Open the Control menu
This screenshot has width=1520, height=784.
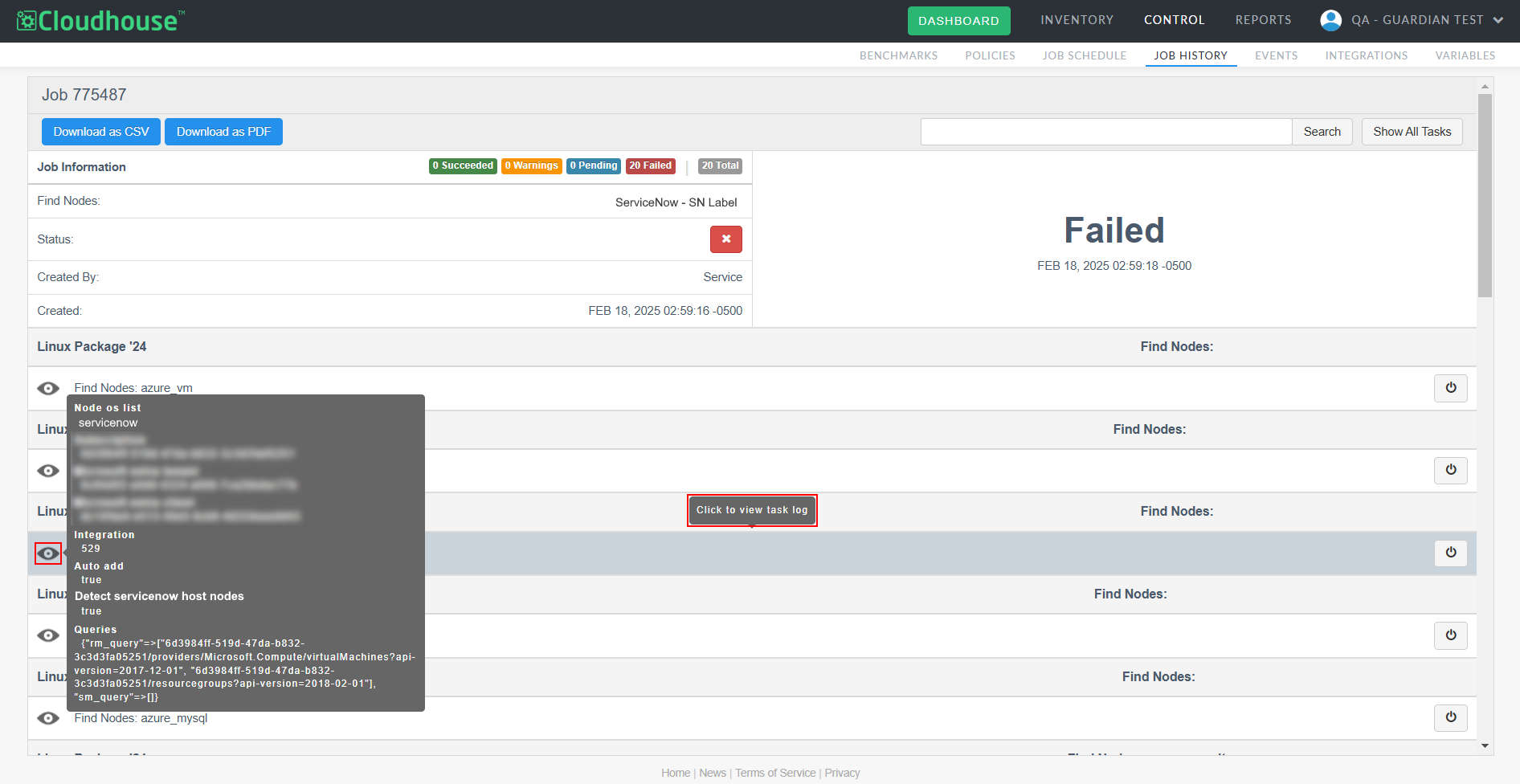[x=1174, y=20]
